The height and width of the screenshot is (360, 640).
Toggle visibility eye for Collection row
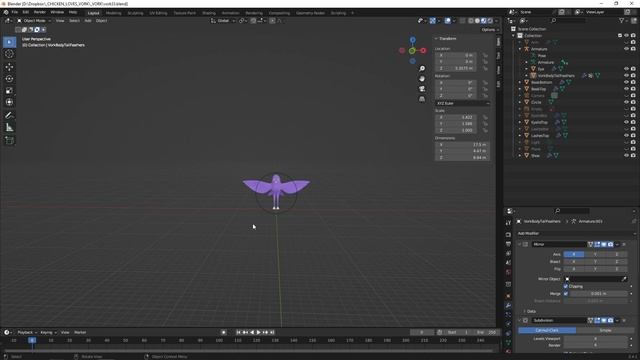(627, 36)
